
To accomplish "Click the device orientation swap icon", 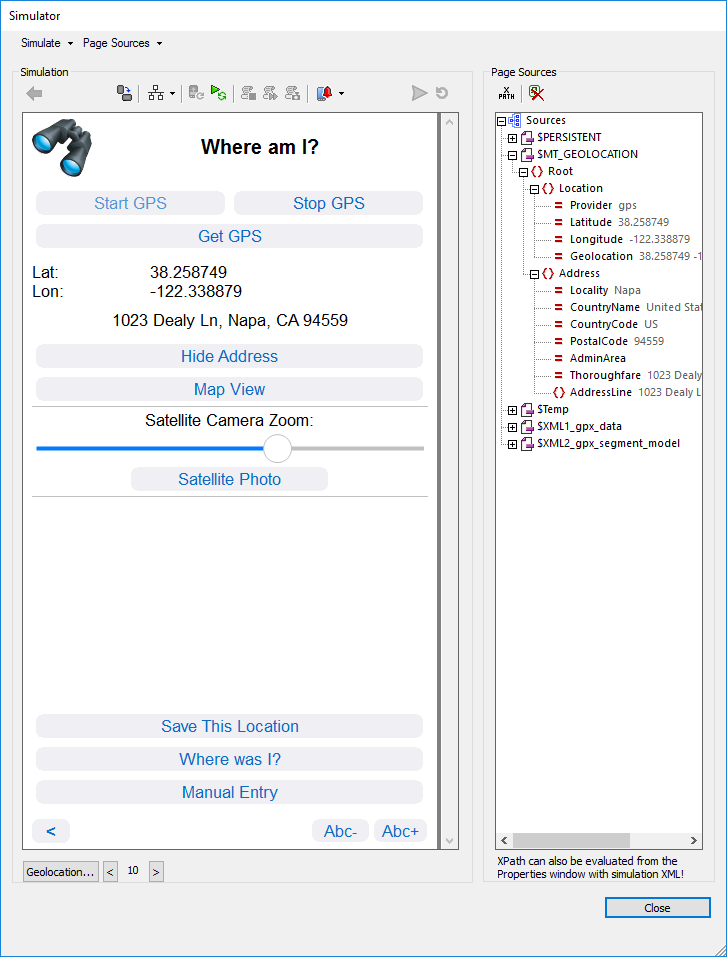I will 124,93.
